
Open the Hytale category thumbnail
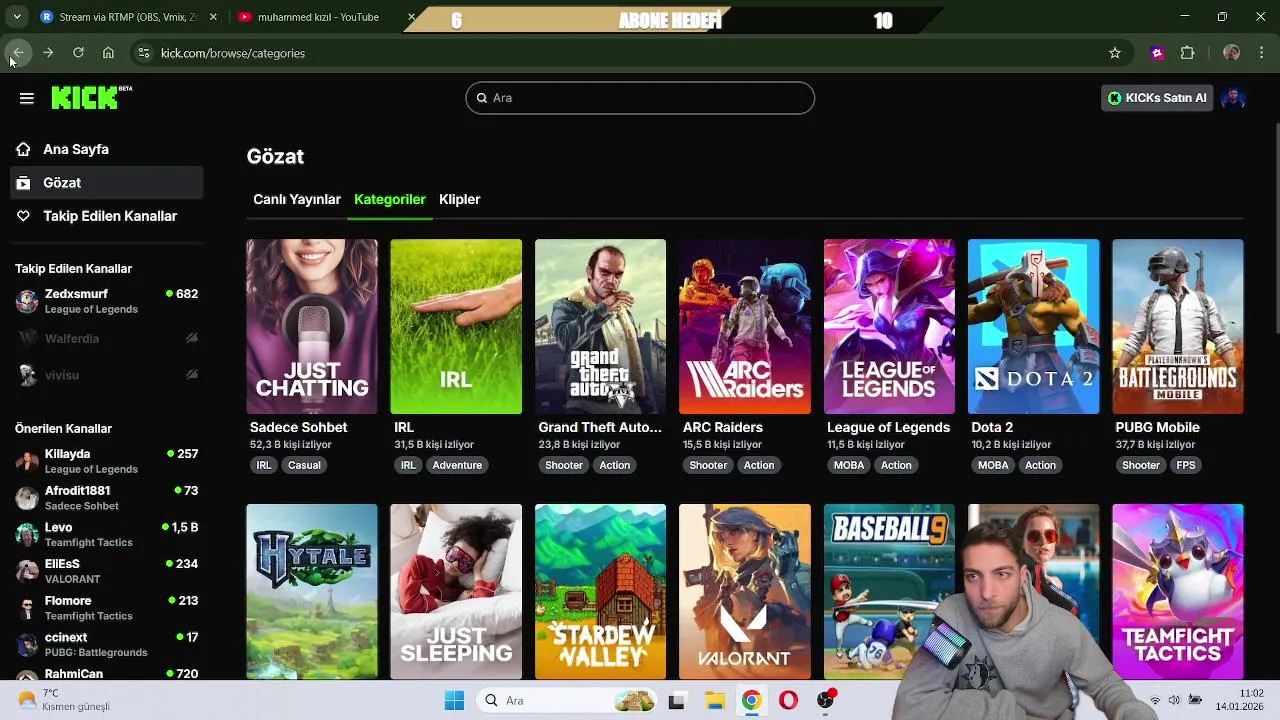312,591
